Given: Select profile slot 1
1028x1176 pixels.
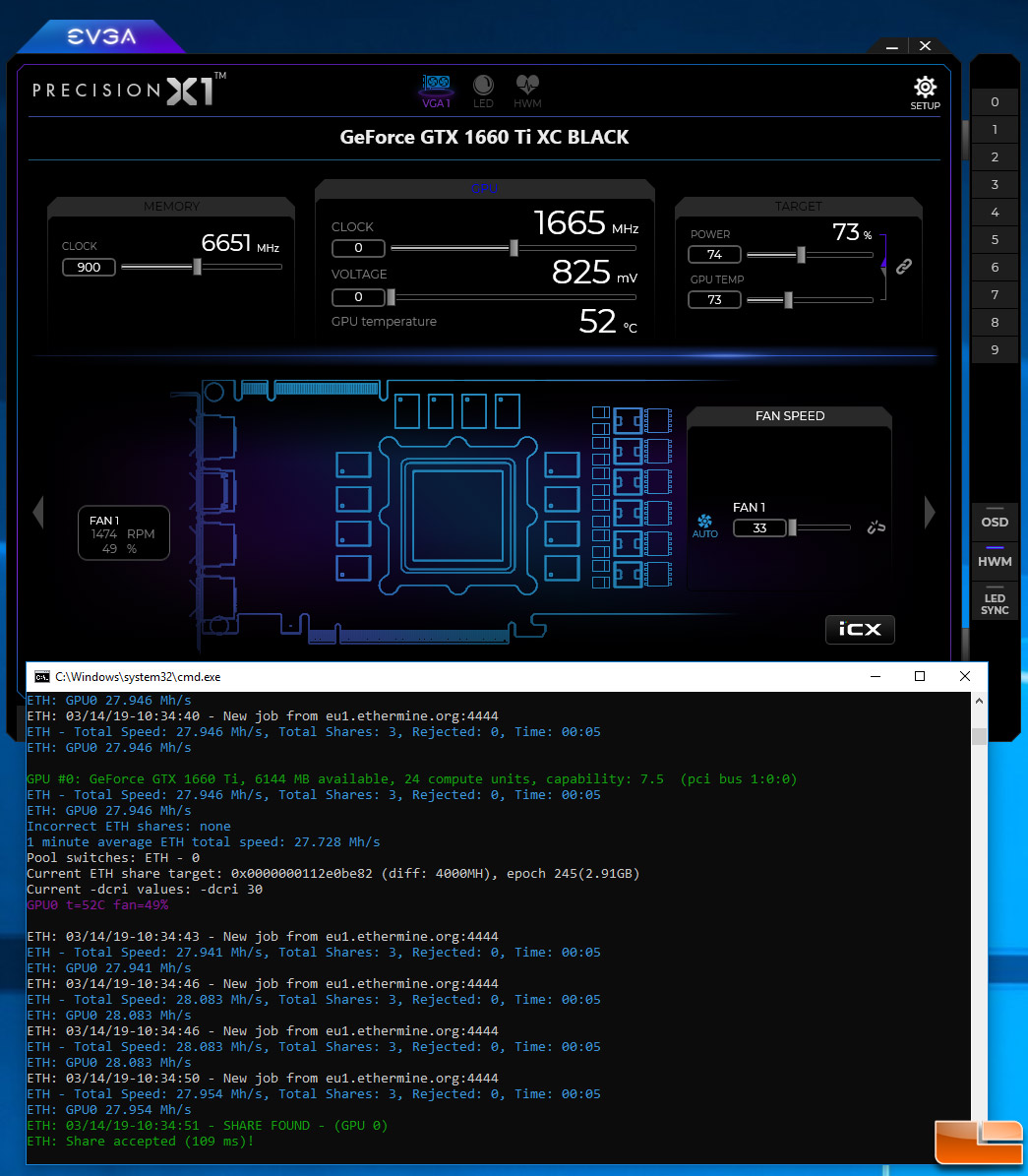Looking at the screenshot, I should [x=995, y=130].
